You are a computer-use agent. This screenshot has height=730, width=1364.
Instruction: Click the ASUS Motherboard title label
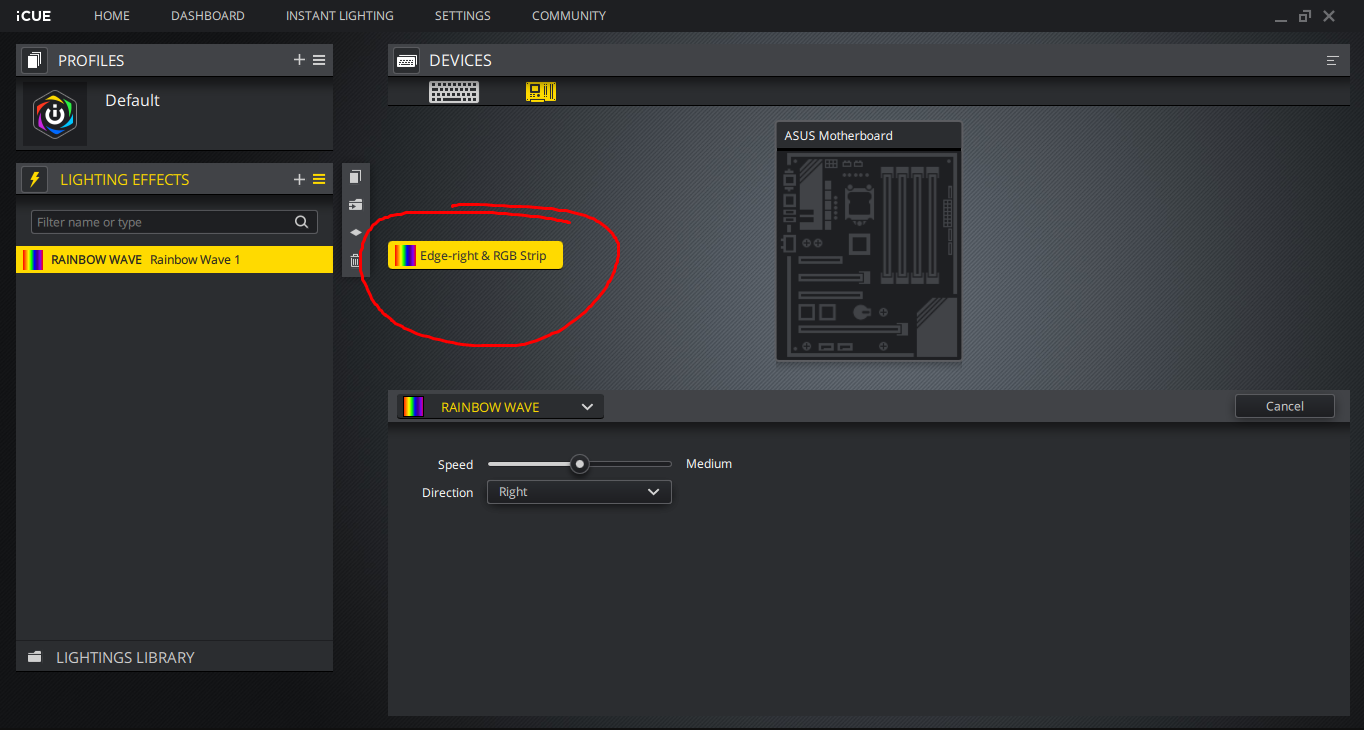[839, 136]
